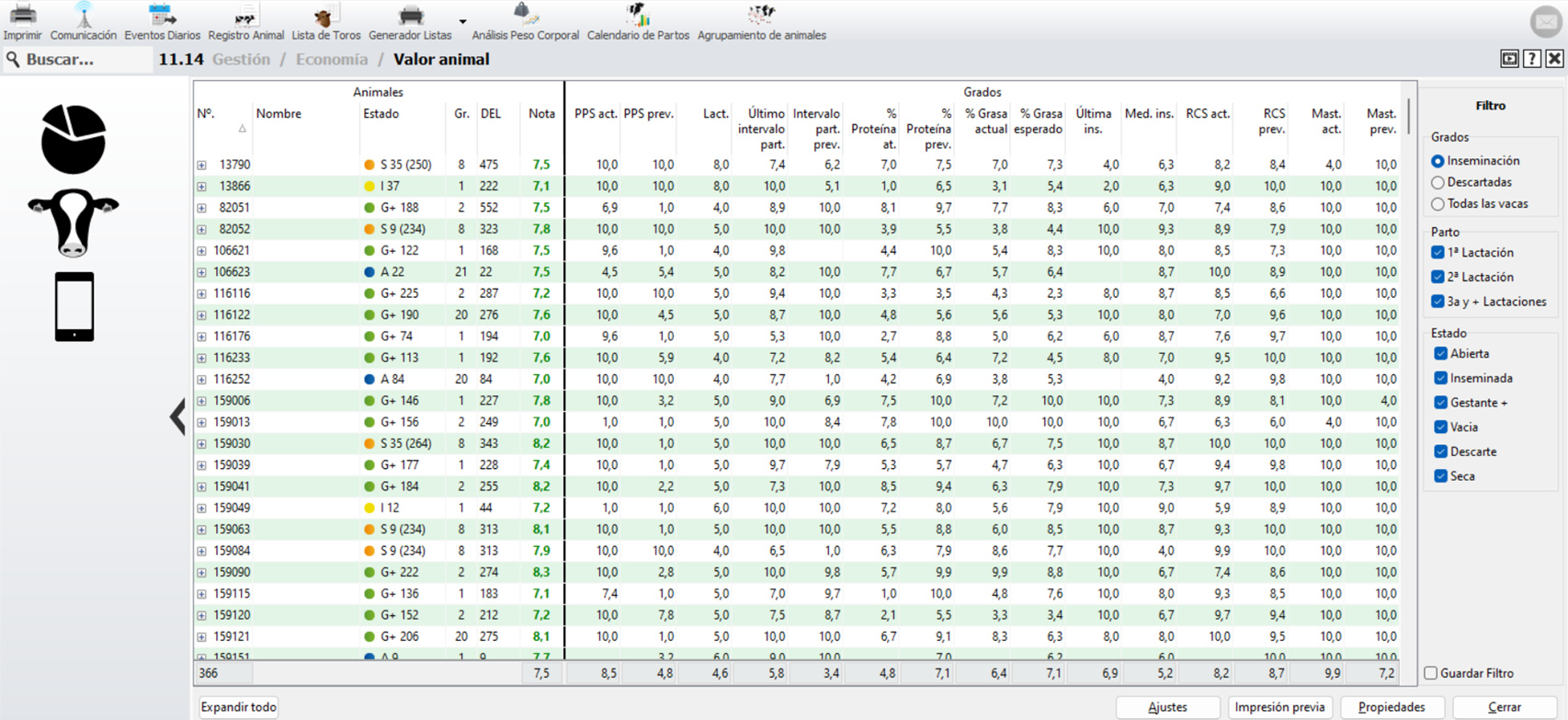Open the Comunicación antenna icon

pos(84,15)
